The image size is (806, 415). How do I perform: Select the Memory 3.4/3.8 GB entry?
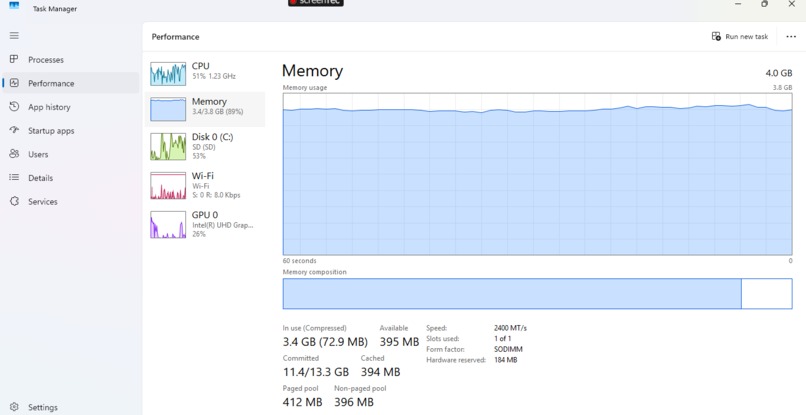[205, 109]
